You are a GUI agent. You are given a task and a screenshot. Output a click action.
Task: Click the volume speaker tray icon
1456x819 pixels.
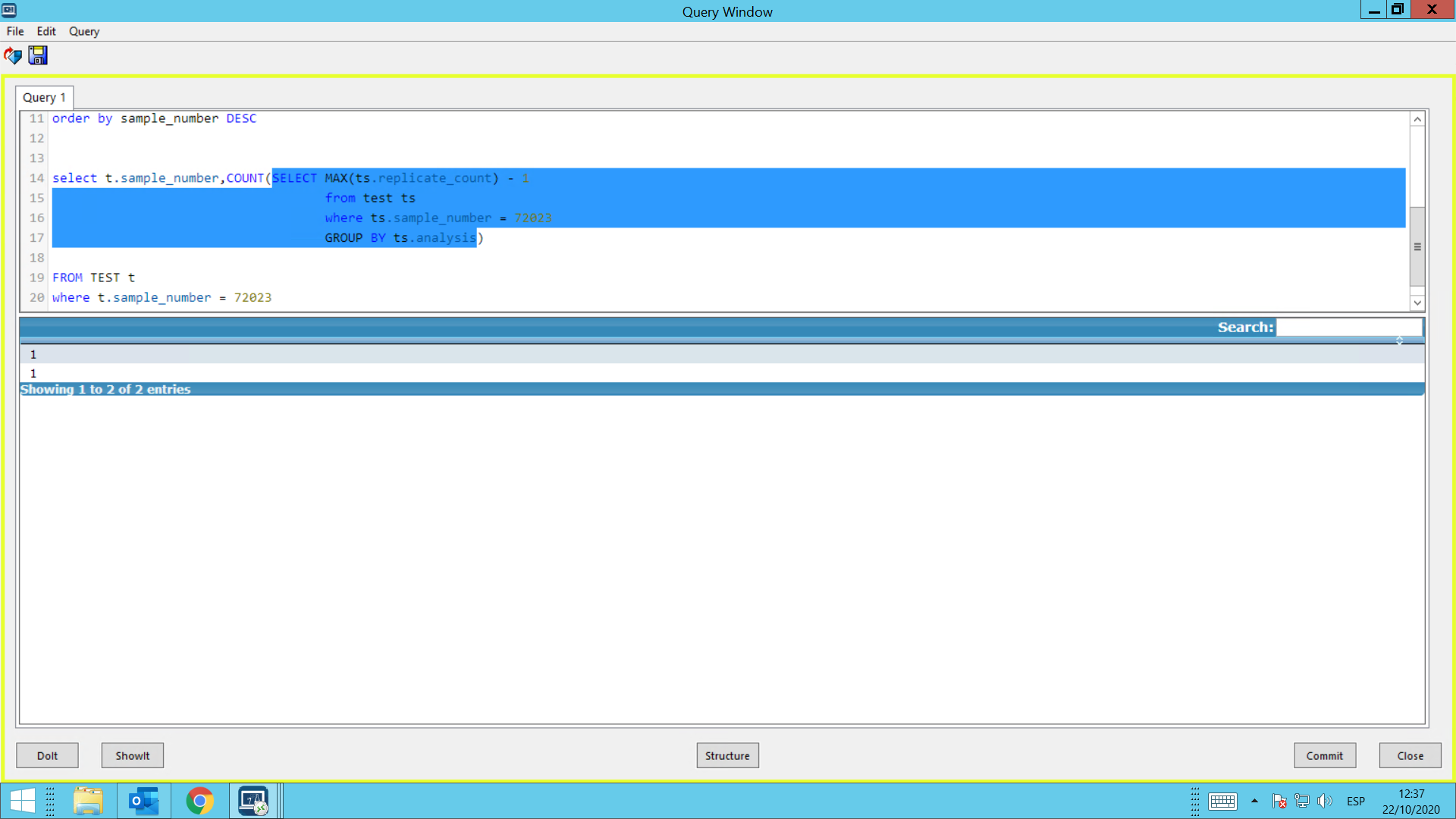[x=1325, y=801]
